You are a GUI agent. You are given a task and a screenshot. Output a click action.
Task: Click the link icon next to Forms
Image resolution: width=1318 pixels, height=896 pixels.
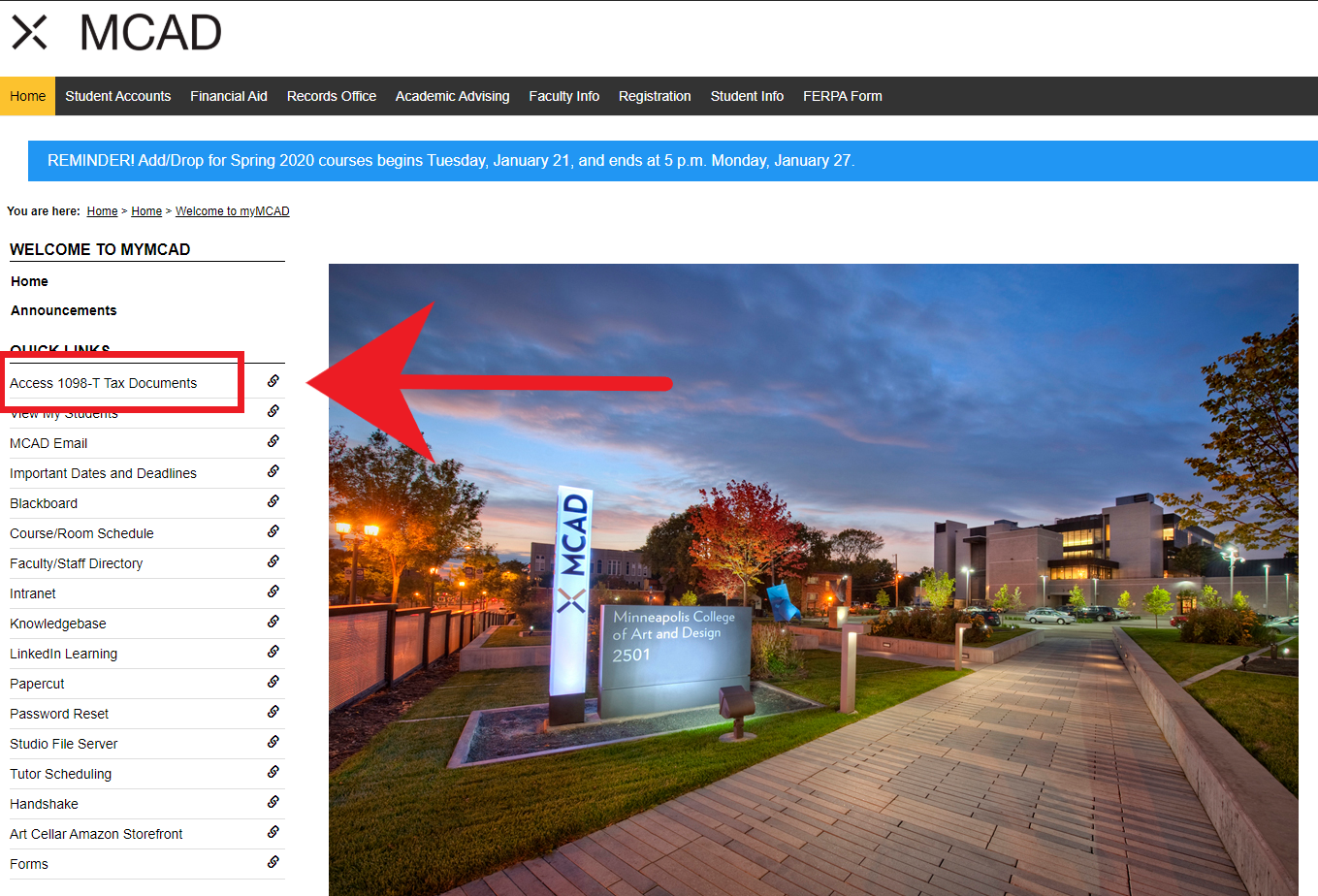273,862
